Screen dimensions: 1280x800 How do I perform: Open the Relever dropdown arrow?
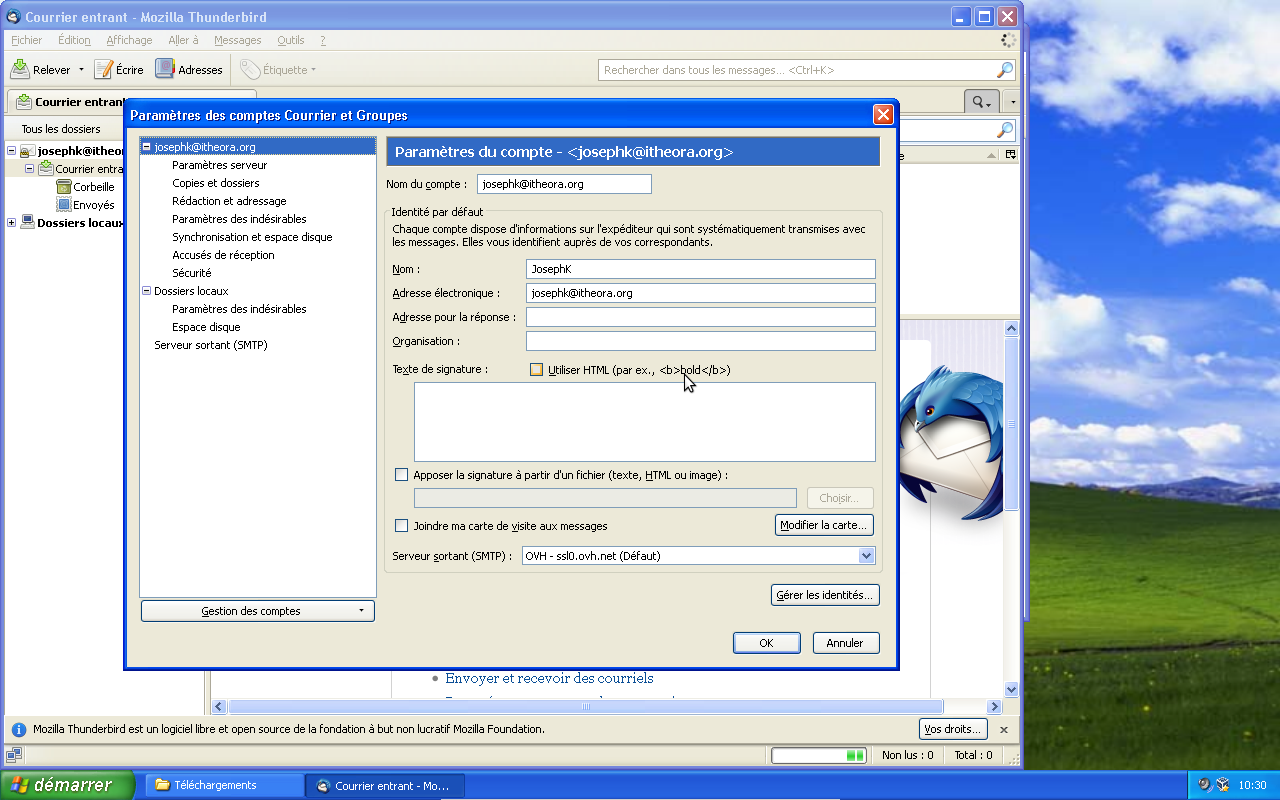pyautogui.click(x=81, y=70)
